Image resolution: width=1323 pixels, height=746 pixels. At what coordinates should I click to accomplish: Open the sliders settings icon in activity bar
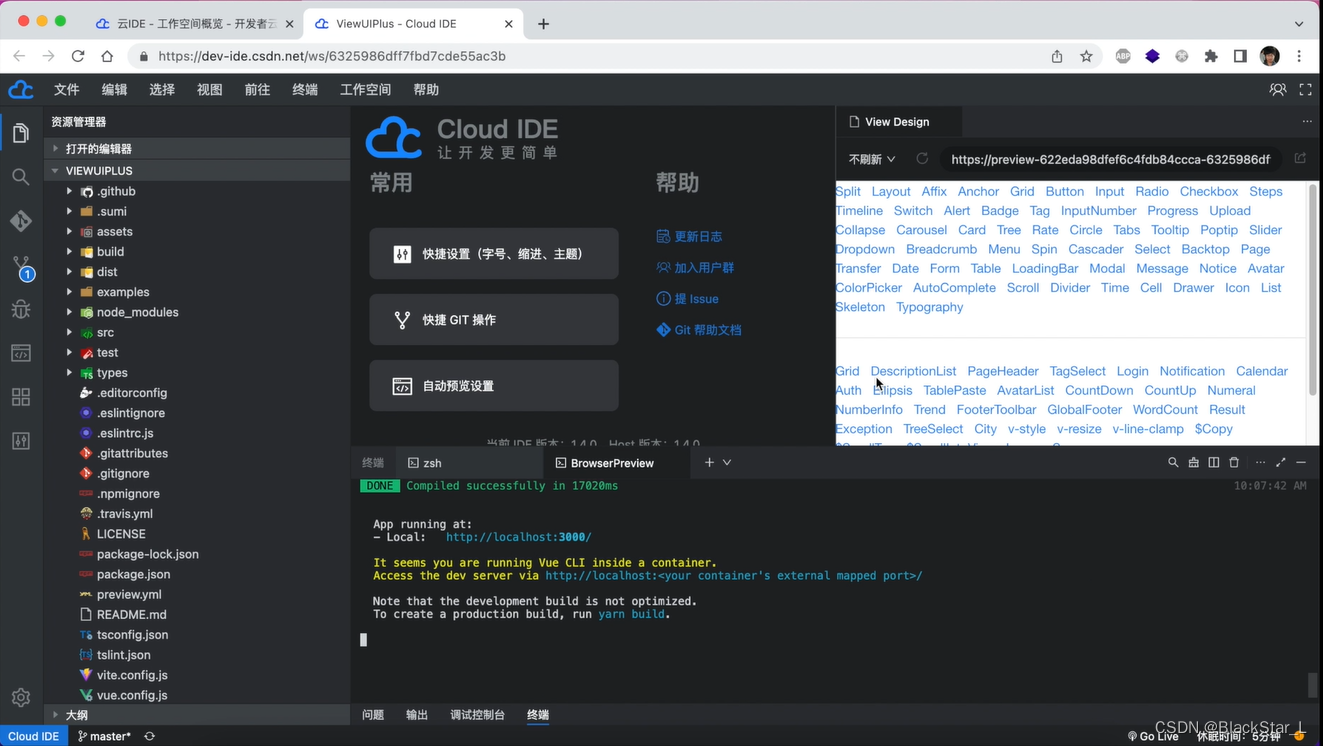[21, 441]
